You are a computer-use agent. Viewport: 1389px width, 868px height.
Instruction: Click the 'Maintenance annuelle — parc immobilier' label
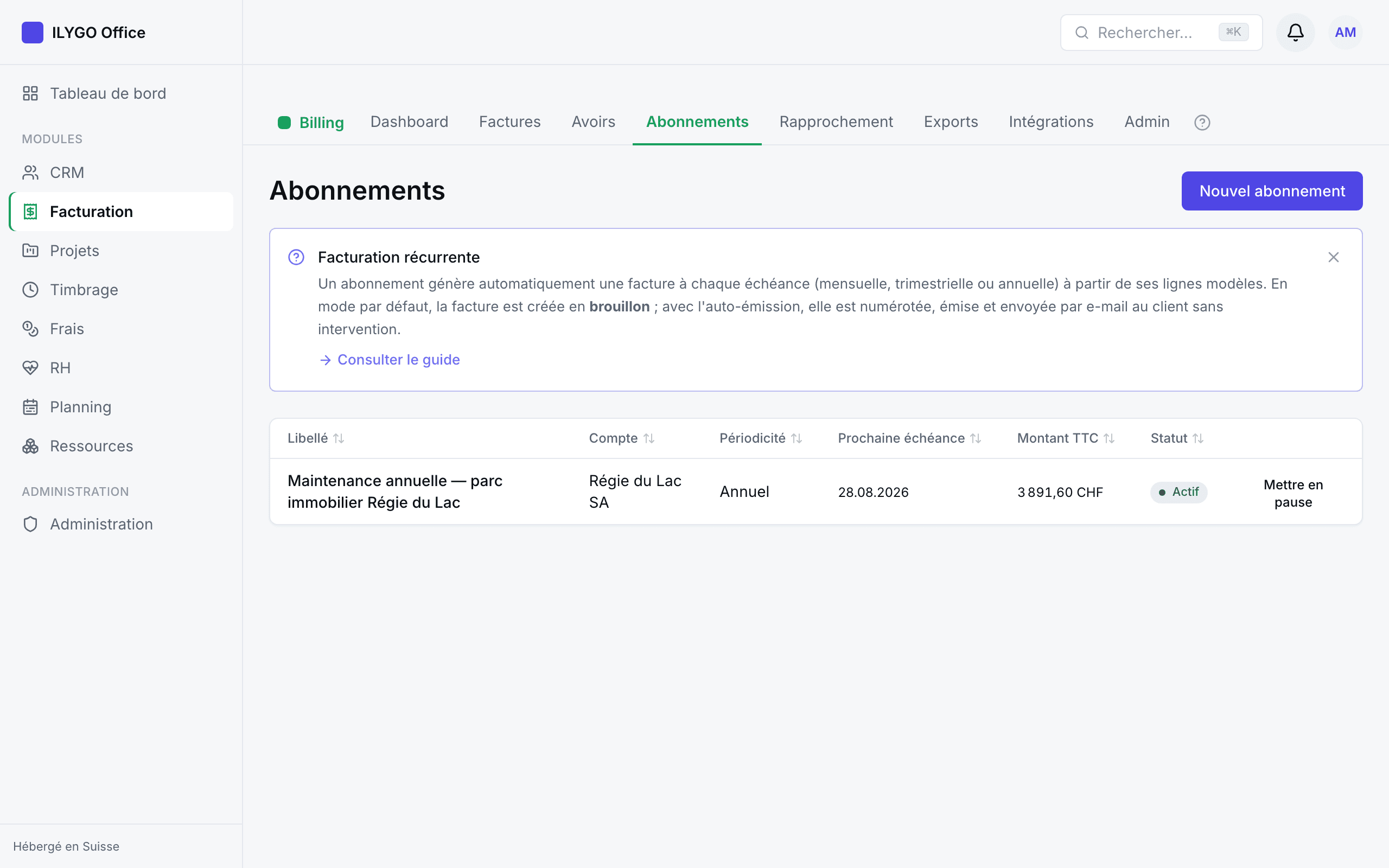tap(395, 492)
